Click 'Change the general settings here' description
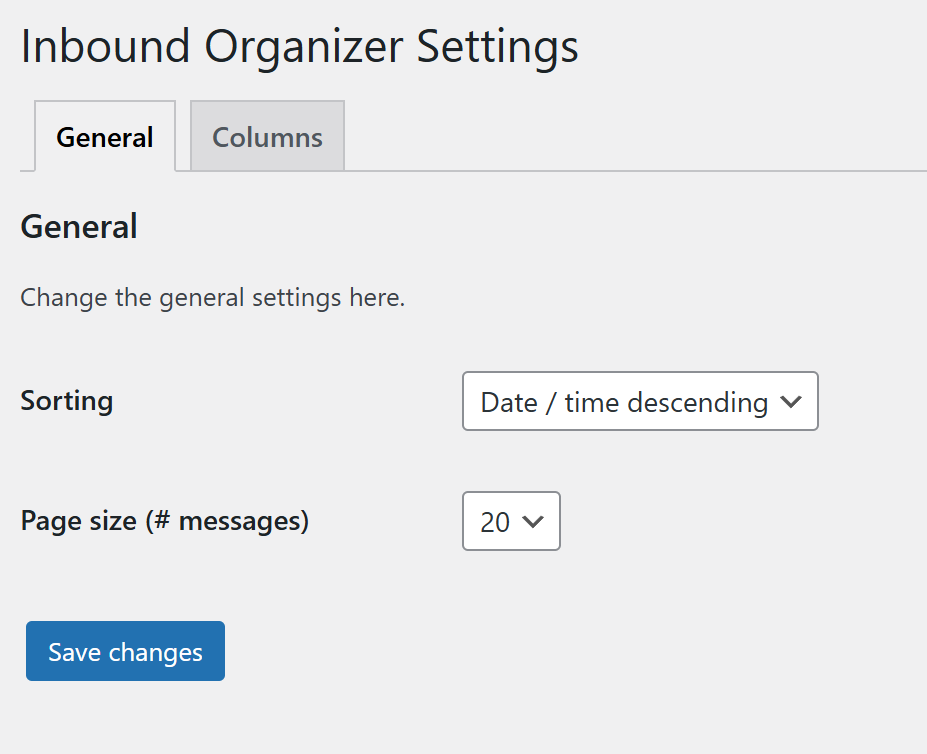Image resolution: width=927 pixels, height=754 pixels. (x=213, y=297)
